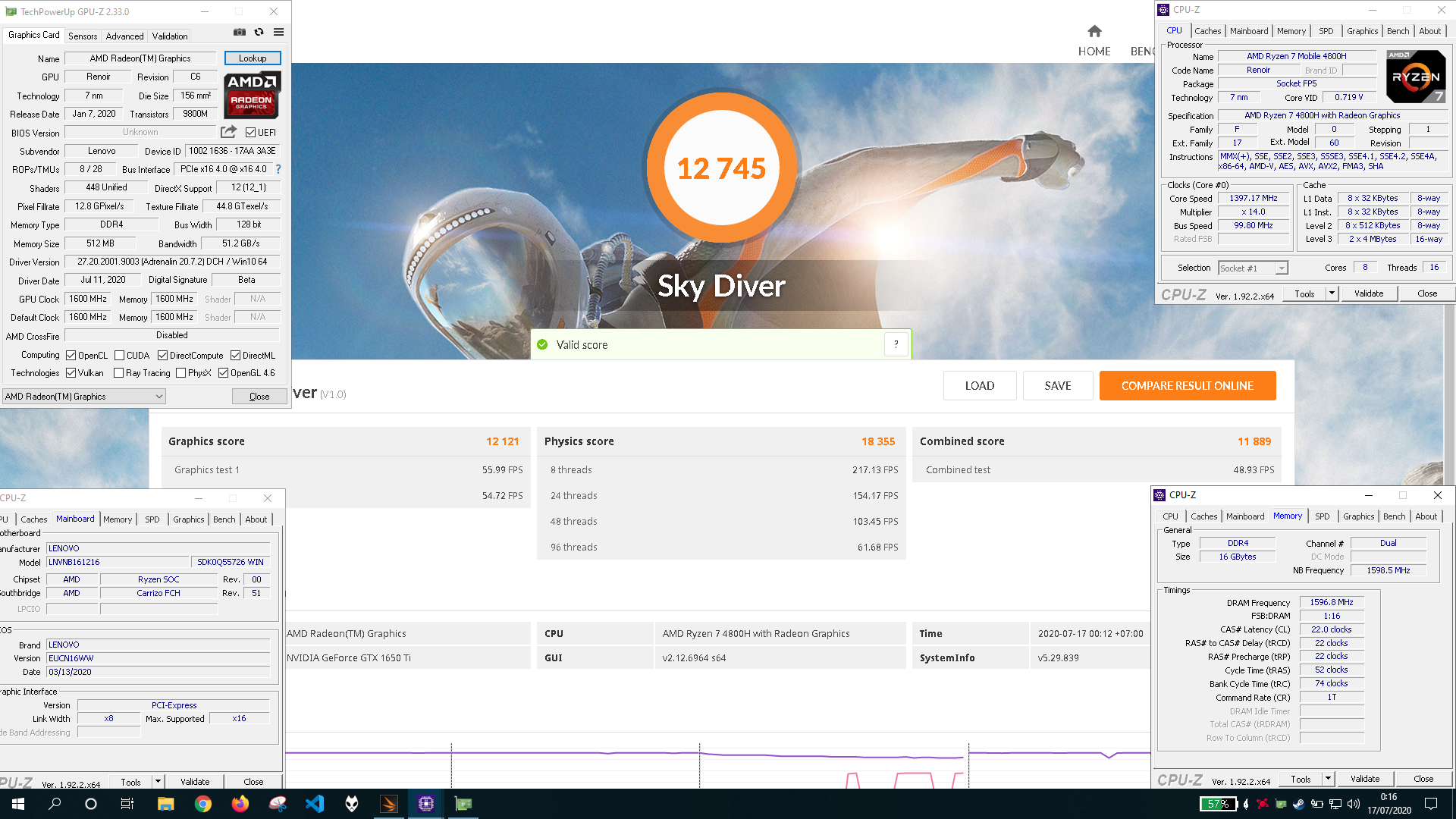
Task: Click the Cortana circle on the taskbar
Action: pyautogui.click(x=91, y=804)
